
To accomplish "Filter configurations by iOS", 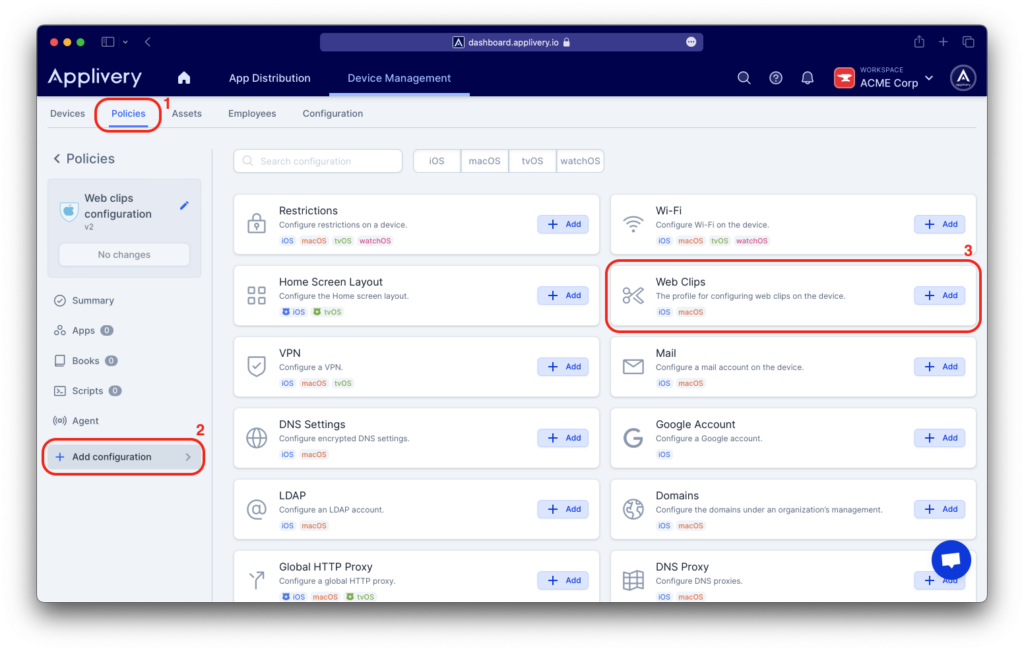I will point(437,161).
